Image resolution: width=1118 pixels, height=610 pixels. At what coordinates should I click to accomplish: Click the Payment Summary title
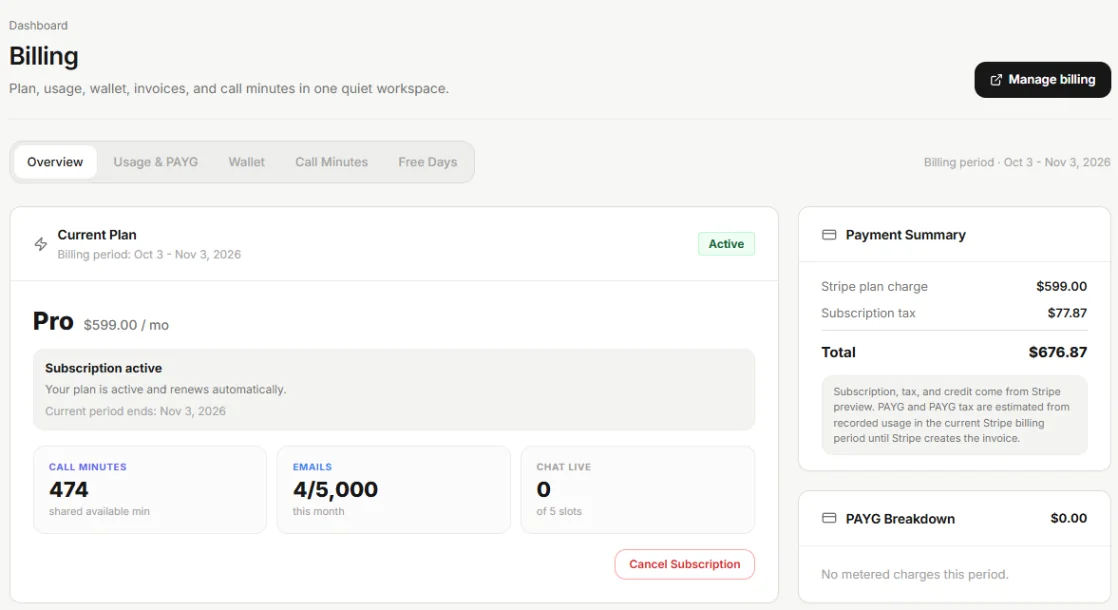(906, 234)
